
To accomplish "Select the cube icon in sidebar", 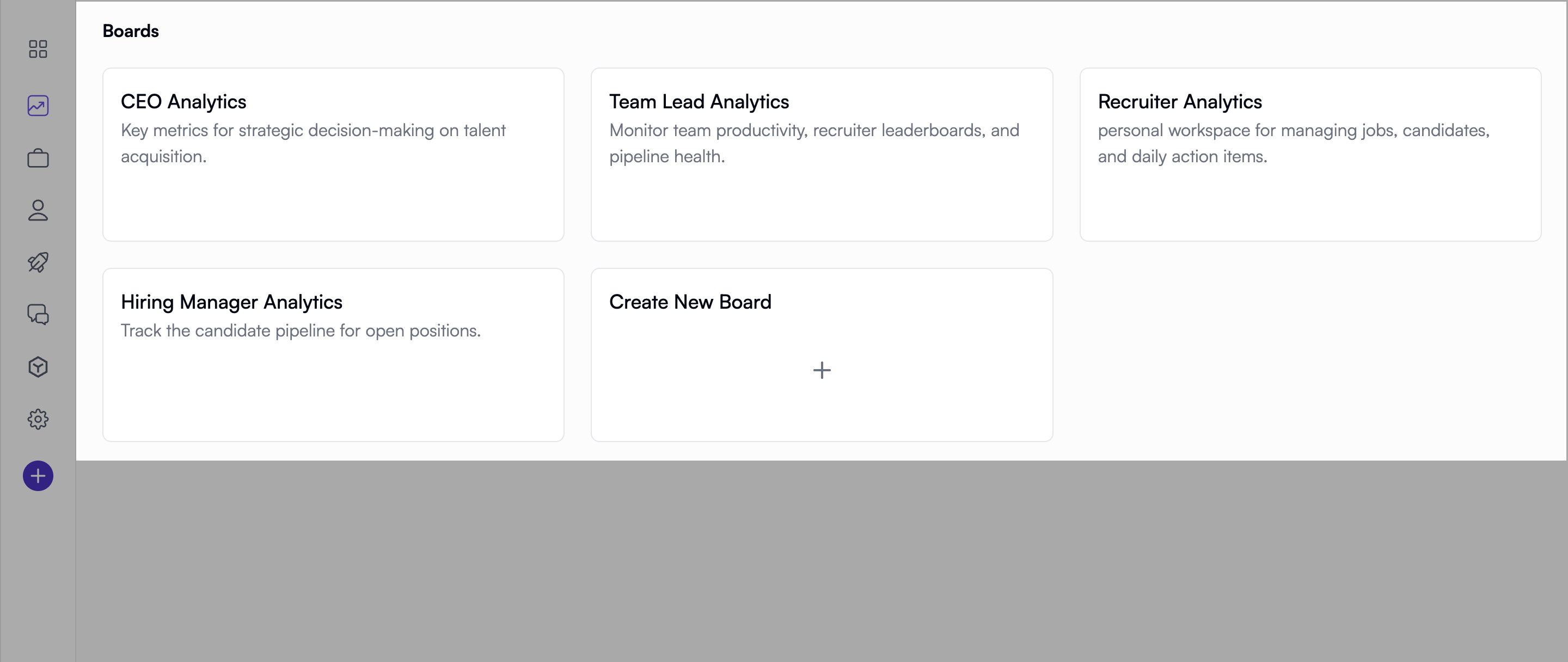I will pyautogui.click(x=38, y=367).
